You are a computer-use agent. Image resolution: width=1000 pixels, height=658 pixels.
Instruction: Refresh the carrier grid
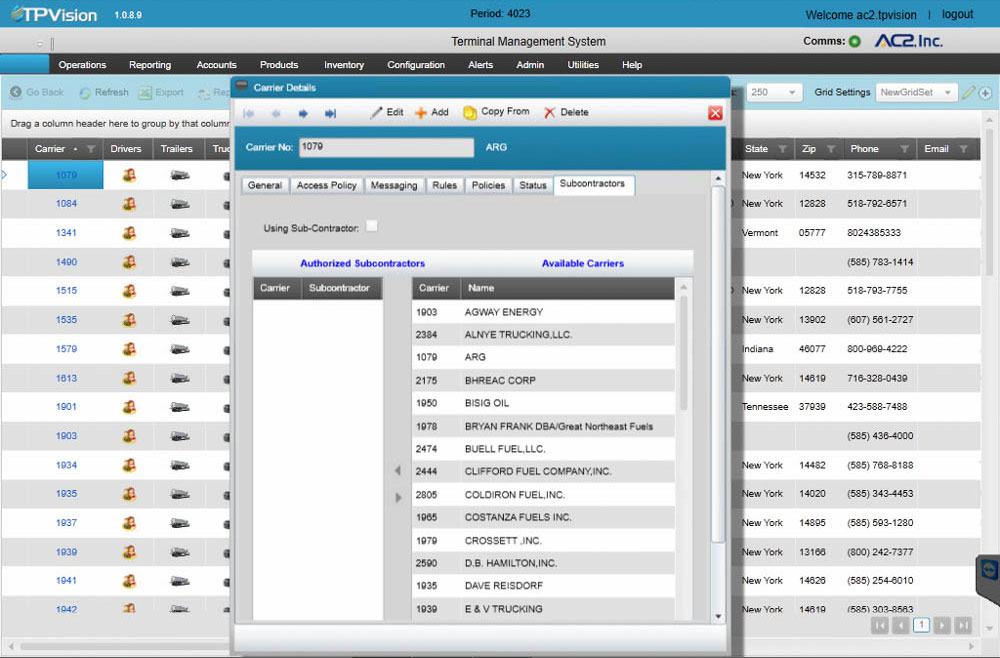point(103,92)
